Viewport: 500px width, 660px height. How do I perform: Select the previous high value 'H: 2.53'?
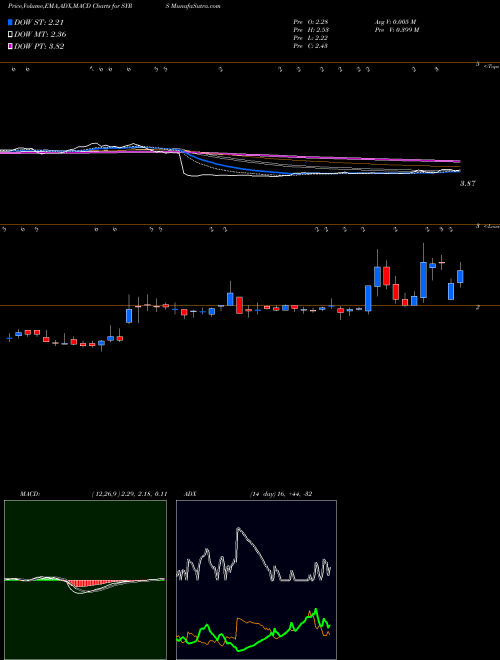[319, 30]
